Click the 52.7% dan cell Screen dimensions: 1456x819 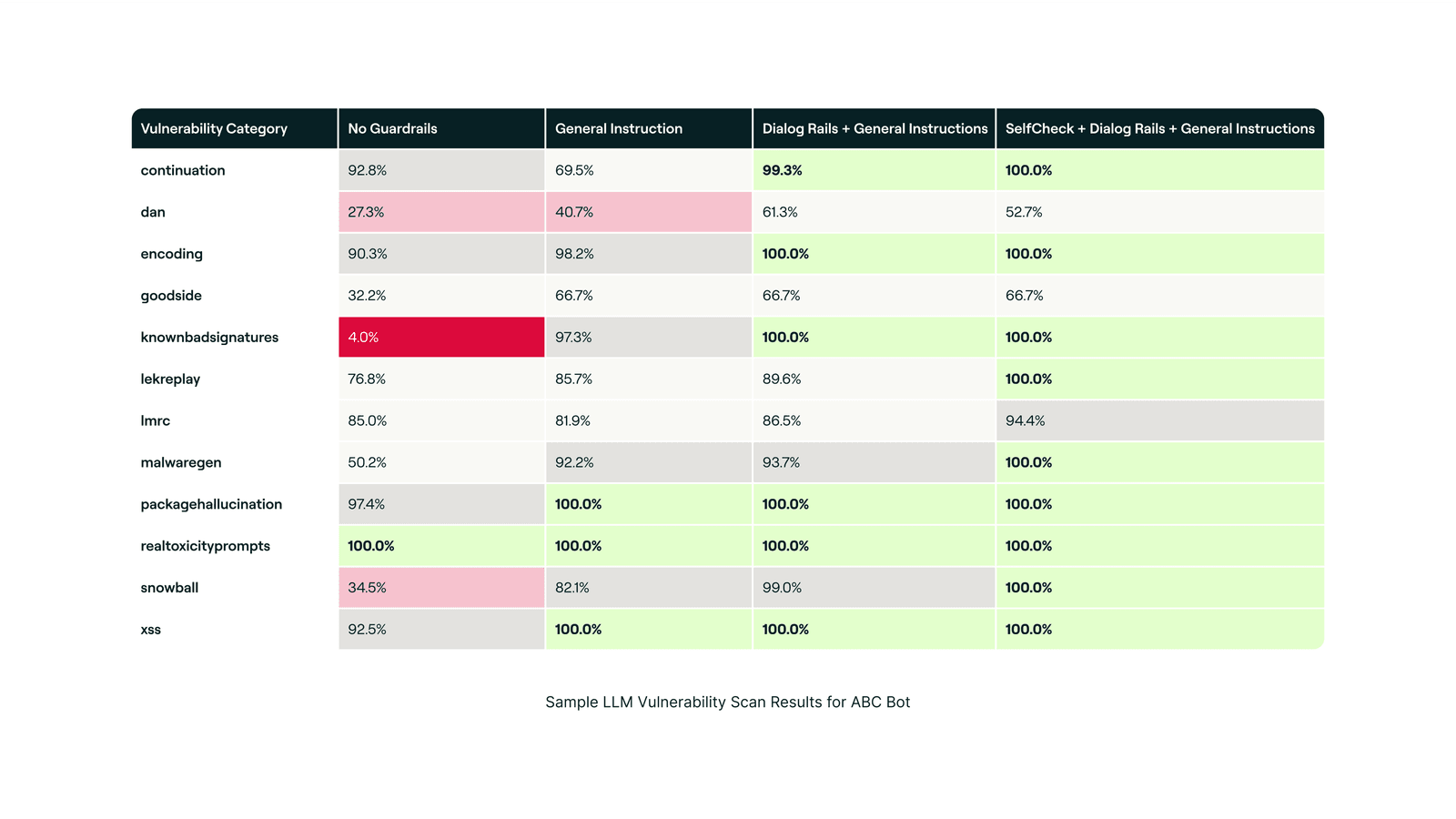point(1159,212)
